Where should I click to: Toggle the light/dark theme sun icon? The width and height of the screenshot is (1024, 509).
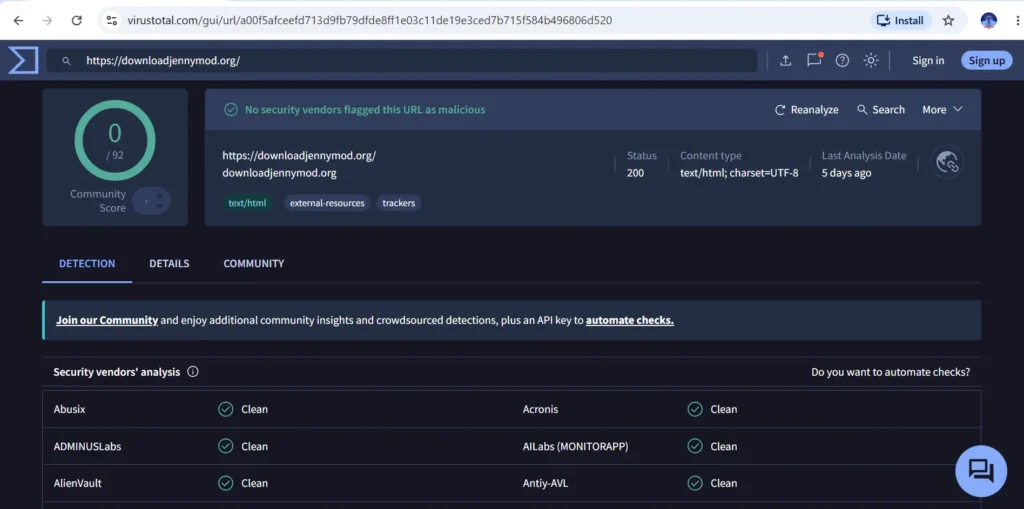pyautogui.click(x=871, y=61)
